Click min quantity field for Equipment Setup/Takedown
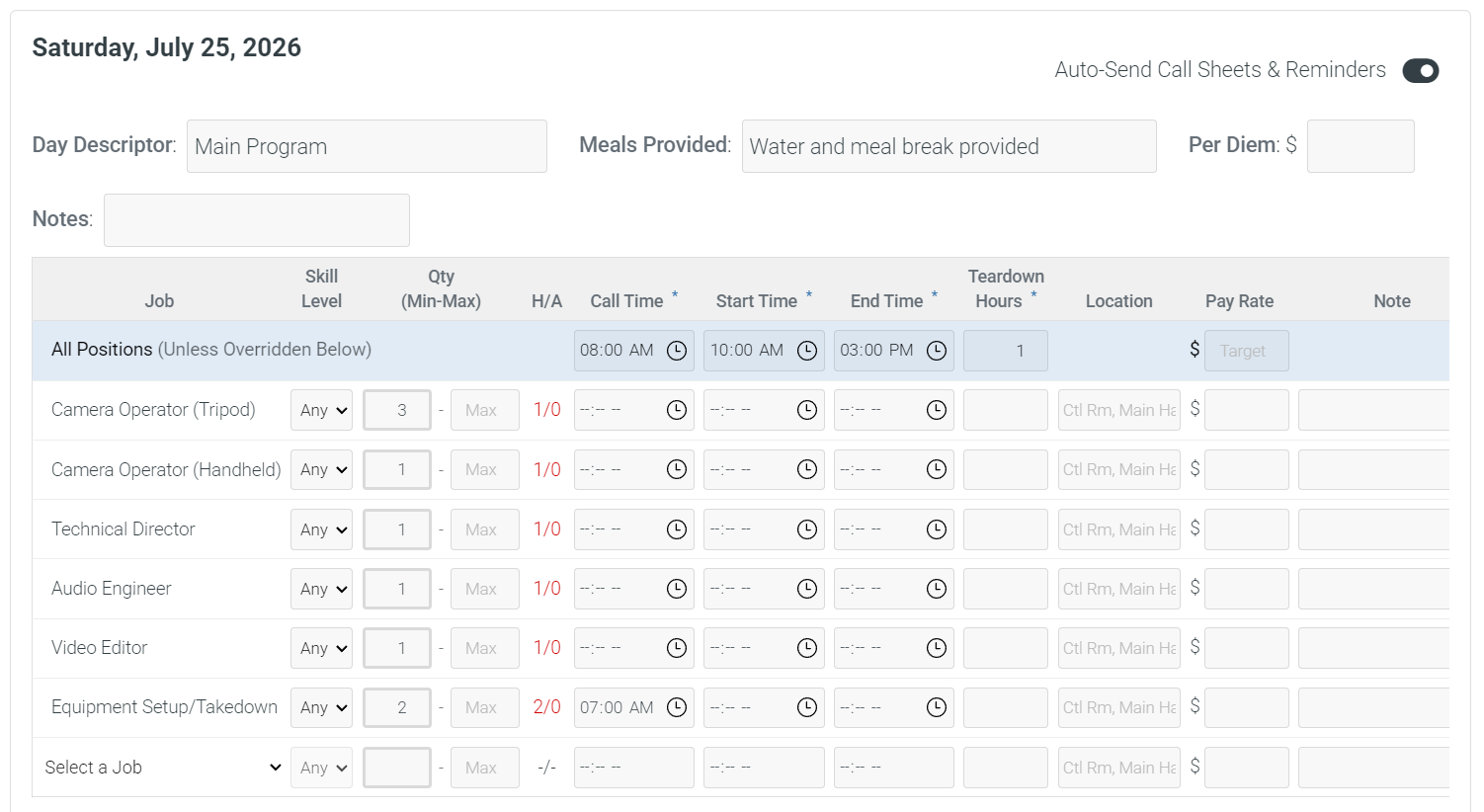The image size is (1484, 812). coord(397,707)
